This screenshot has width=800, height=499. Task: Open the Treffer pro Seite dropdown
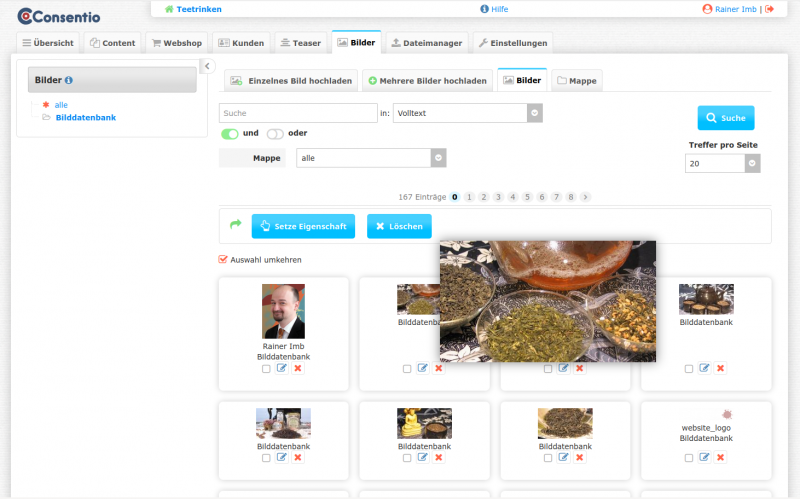coord(752,163)
